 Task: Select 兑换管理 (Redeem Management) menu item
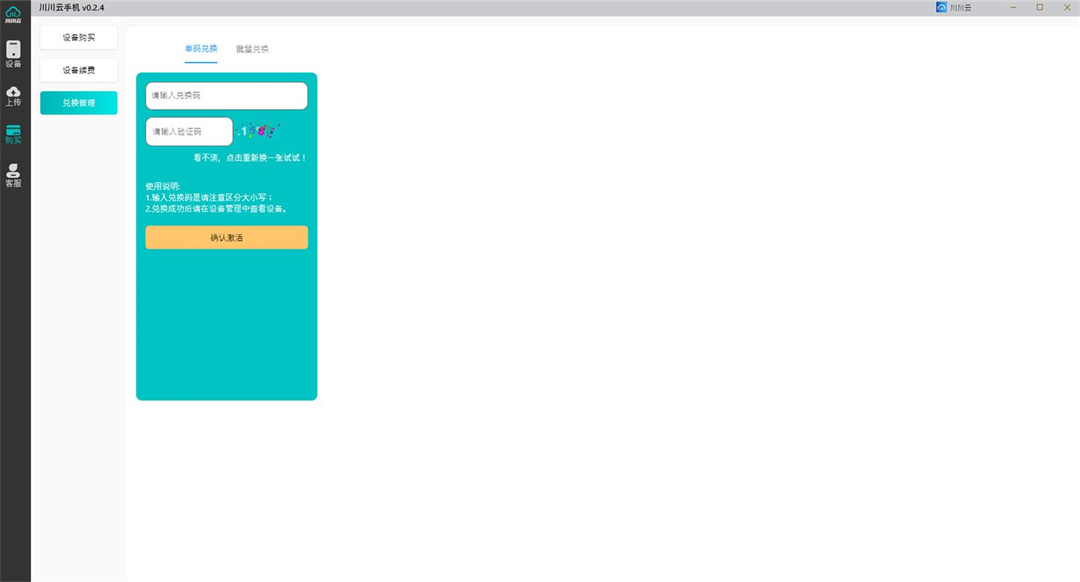pos(79,103)
